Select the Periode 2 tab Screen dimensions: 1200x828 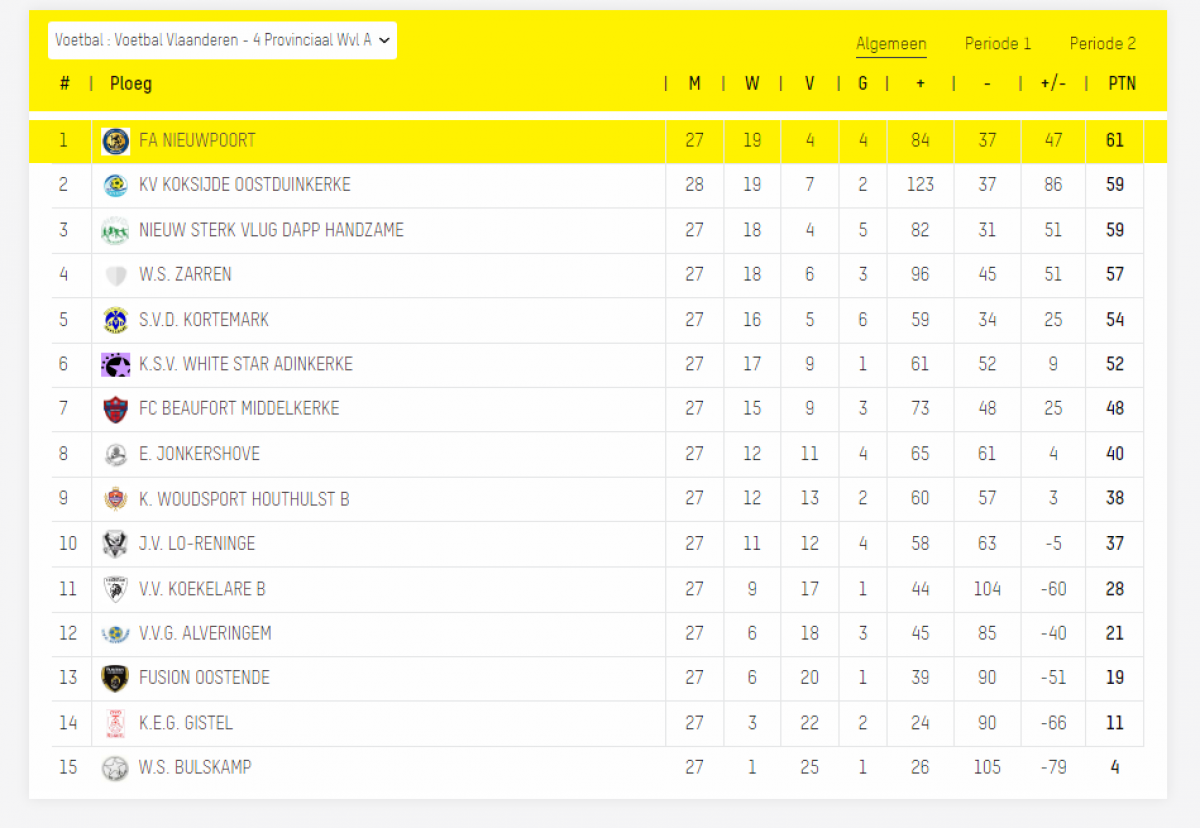tap(1103, 44)
